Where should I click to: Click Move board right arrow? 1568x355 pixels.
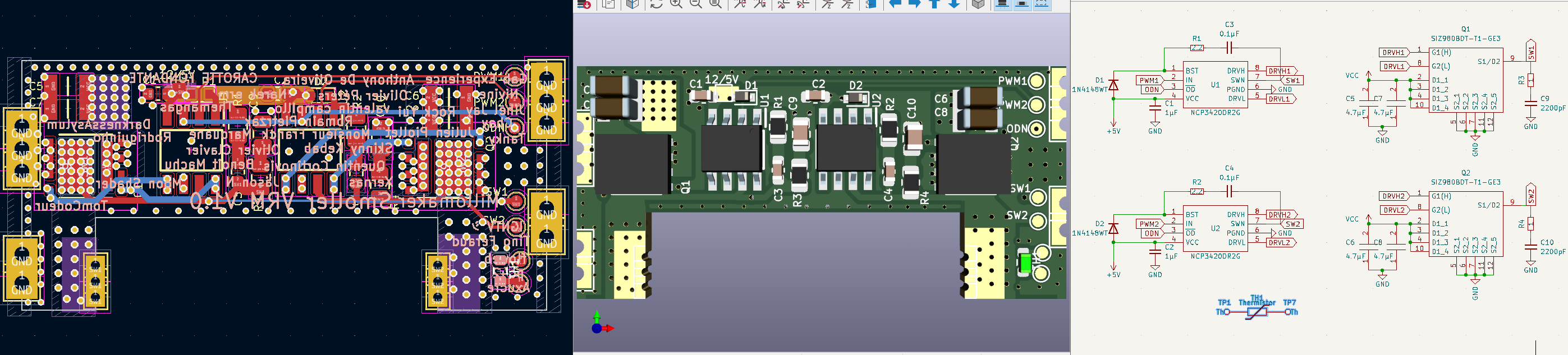pyautogui.click(x=915, y=4)
